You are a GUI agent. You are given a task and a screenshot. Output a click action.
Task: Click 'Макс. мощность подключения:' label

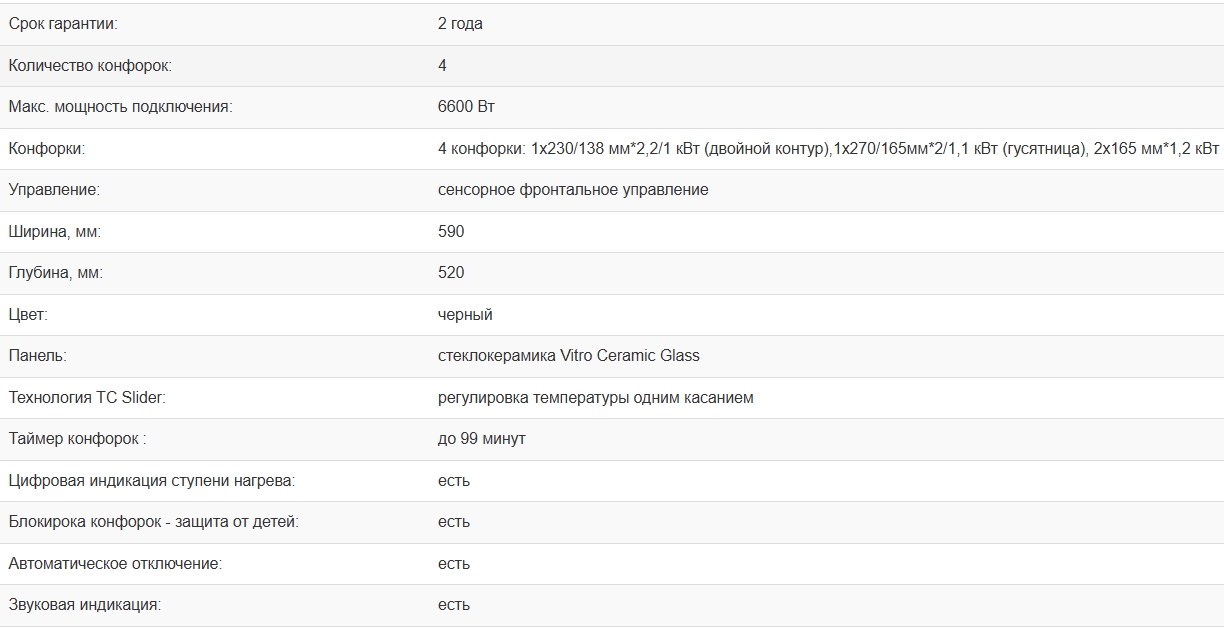click(120, 107)
